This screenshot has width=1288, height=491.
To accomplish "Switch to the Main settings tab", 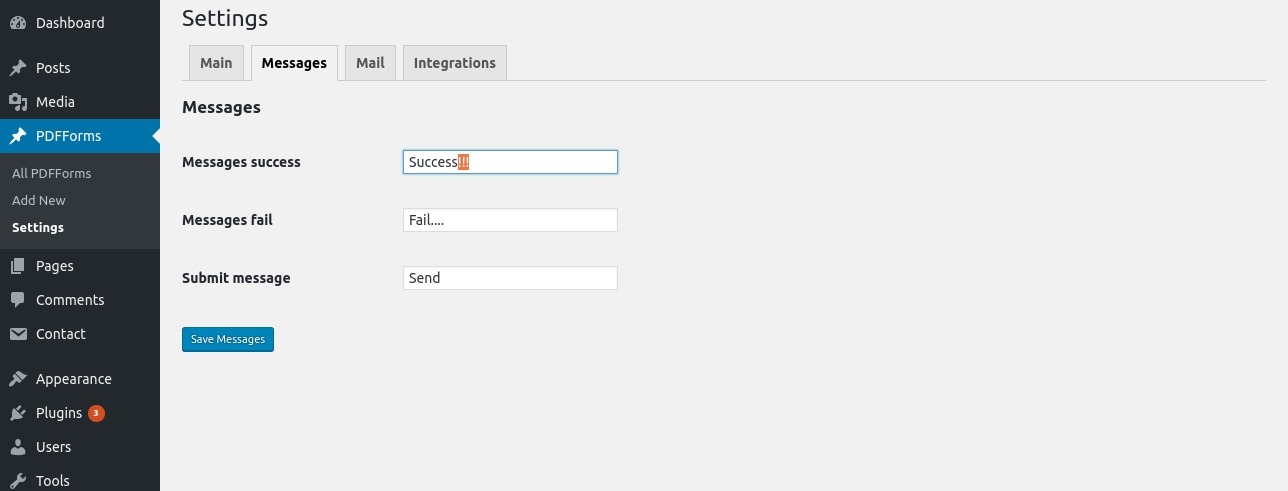I will tap(216, 63).
